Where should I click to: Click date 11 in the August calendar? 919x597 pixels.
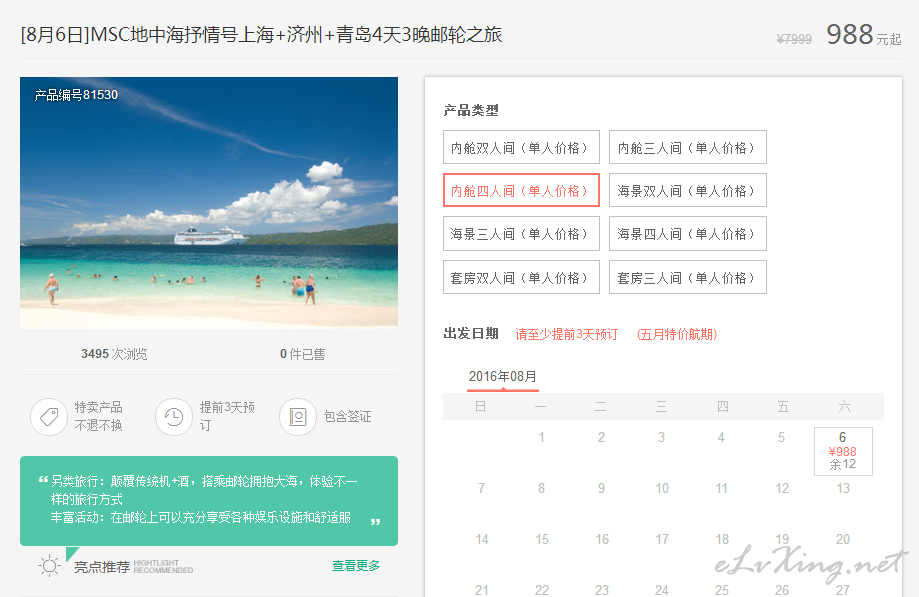tap(721, 489)
